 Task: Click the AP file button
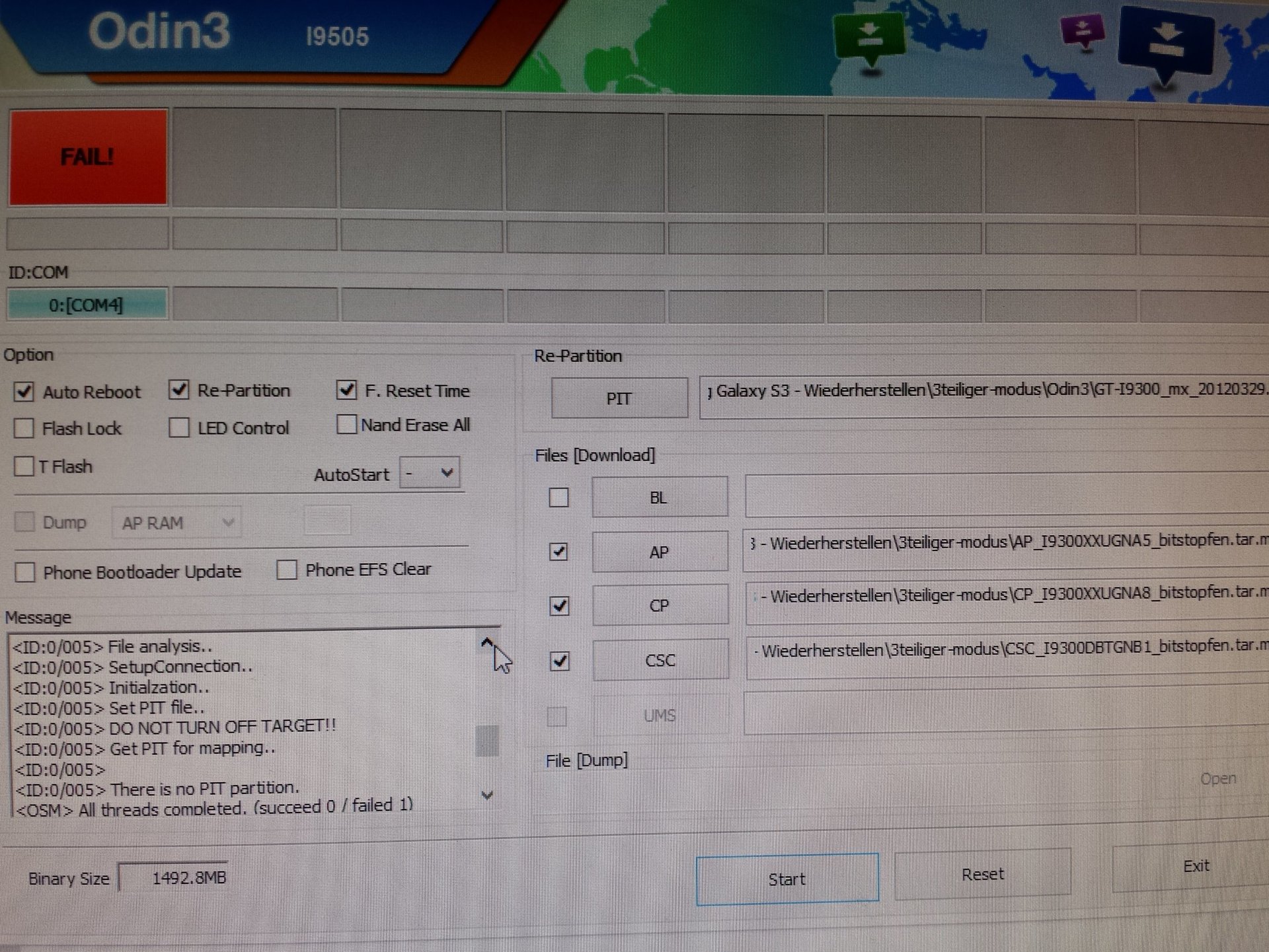tap(660, 552)
